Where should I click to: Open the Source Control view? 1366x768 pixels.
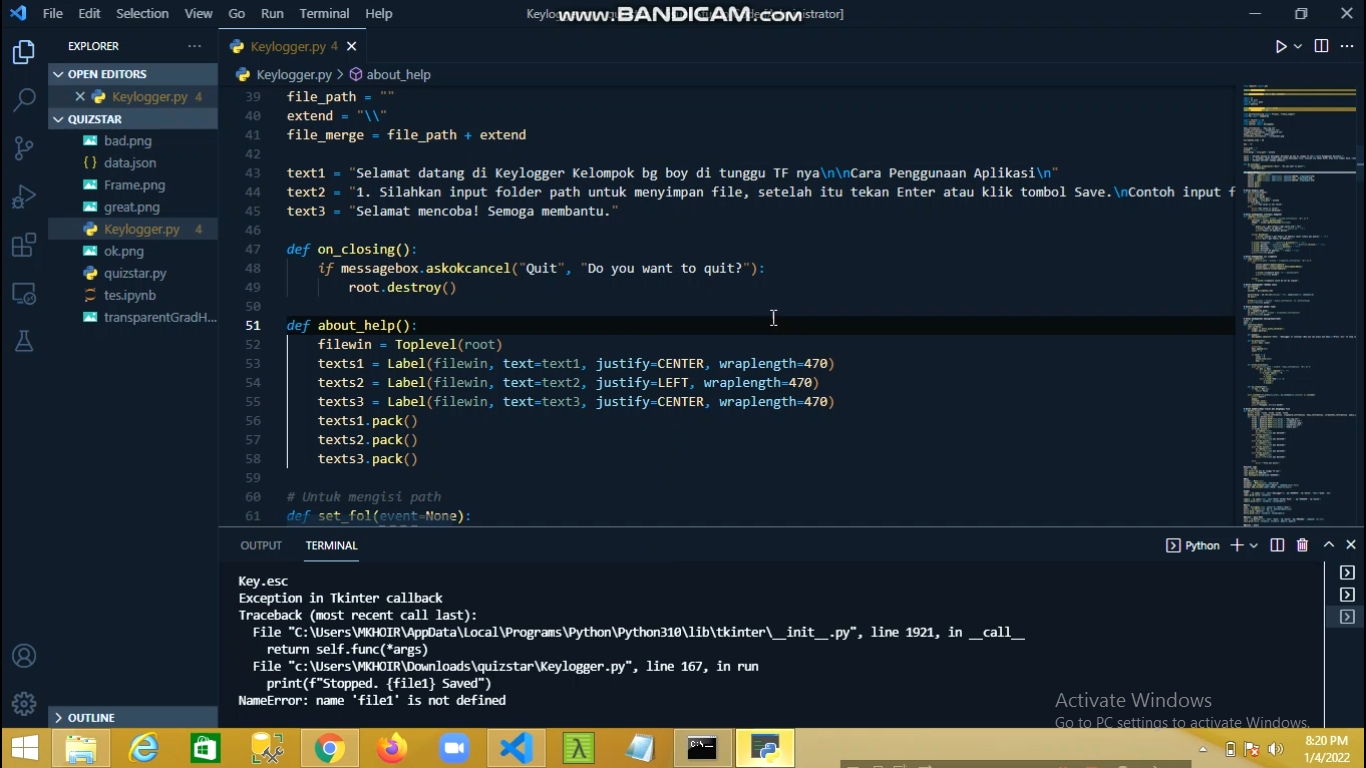(24, 148)
